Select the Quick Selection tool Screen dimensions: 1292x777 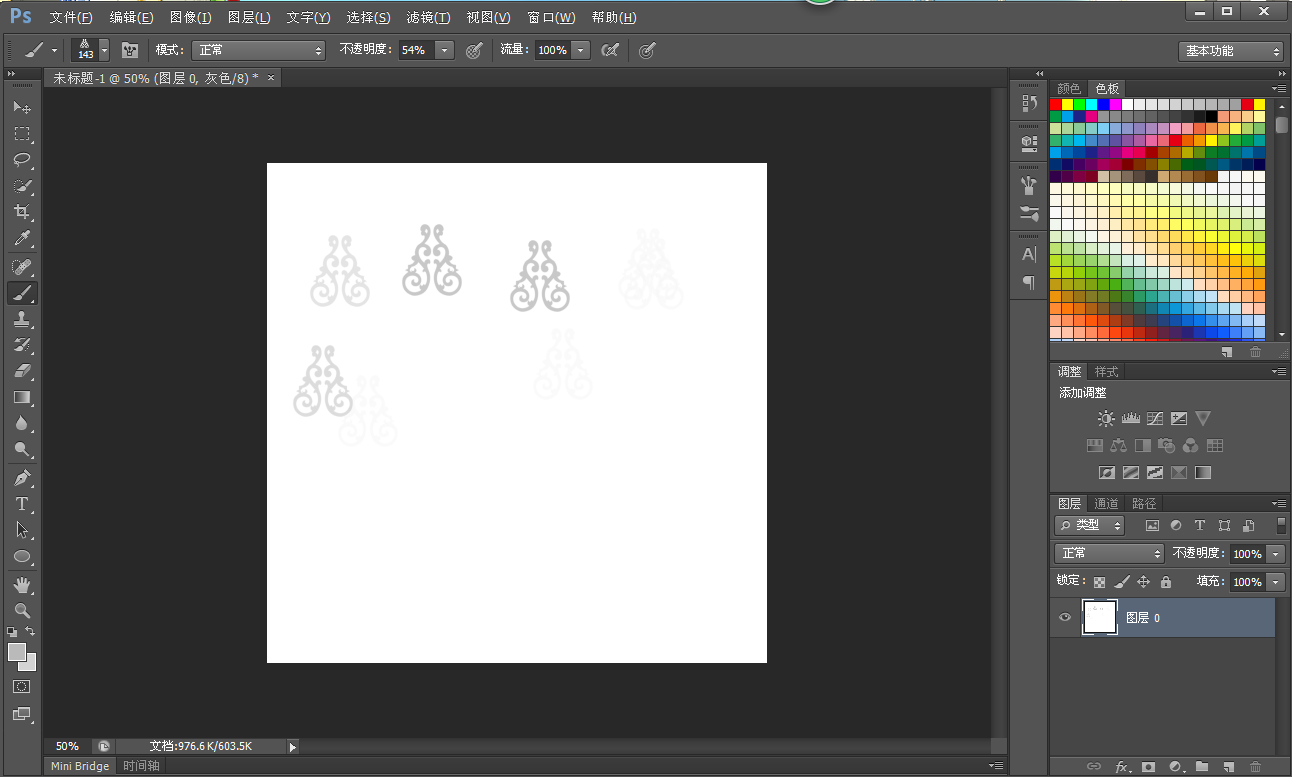coord(22,186)
